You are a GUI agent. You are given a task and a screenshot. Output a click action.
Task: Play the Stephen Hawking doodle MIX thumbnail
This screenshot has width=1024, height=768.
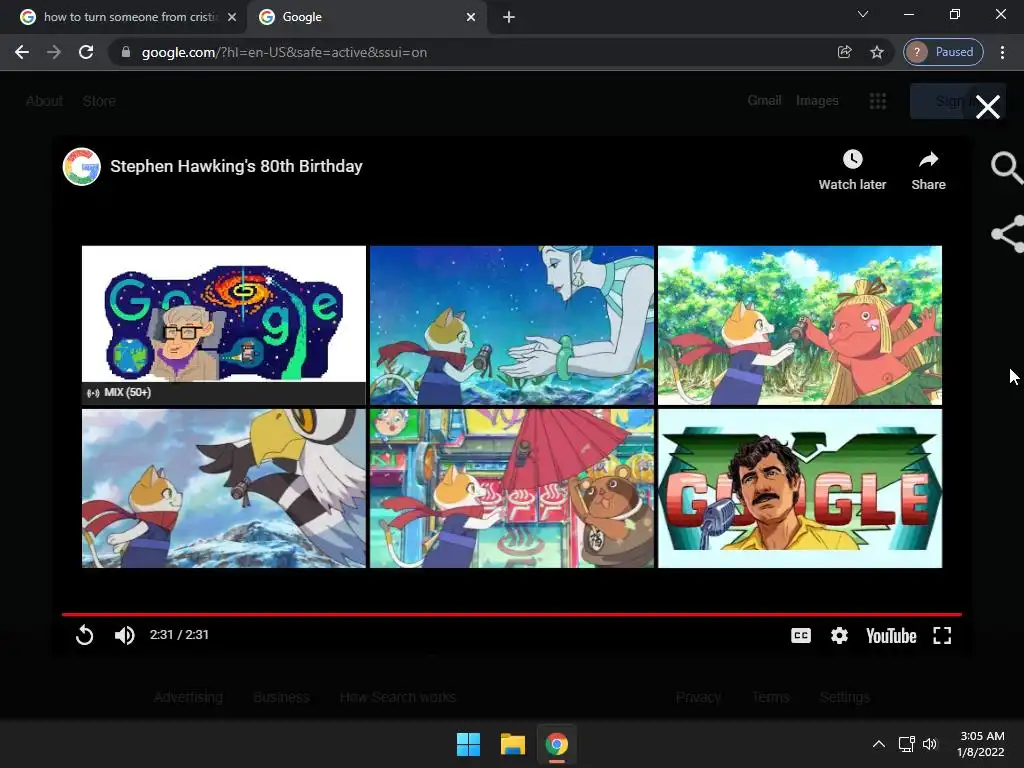223,325
